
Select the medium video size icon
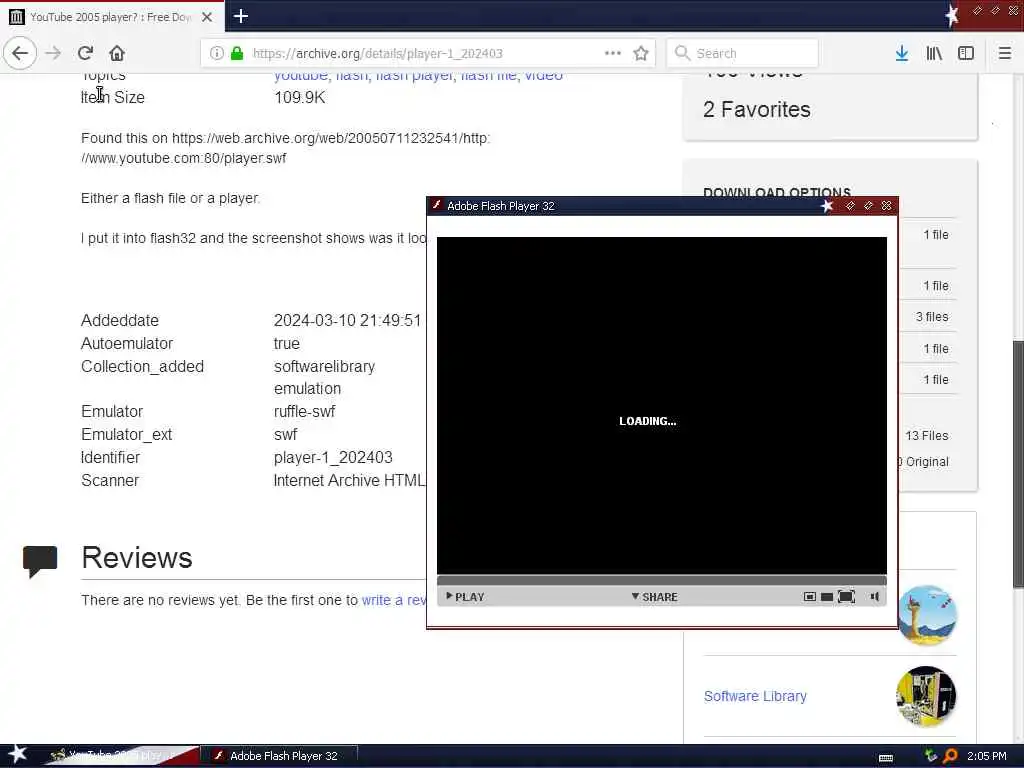tap(826, 596)
